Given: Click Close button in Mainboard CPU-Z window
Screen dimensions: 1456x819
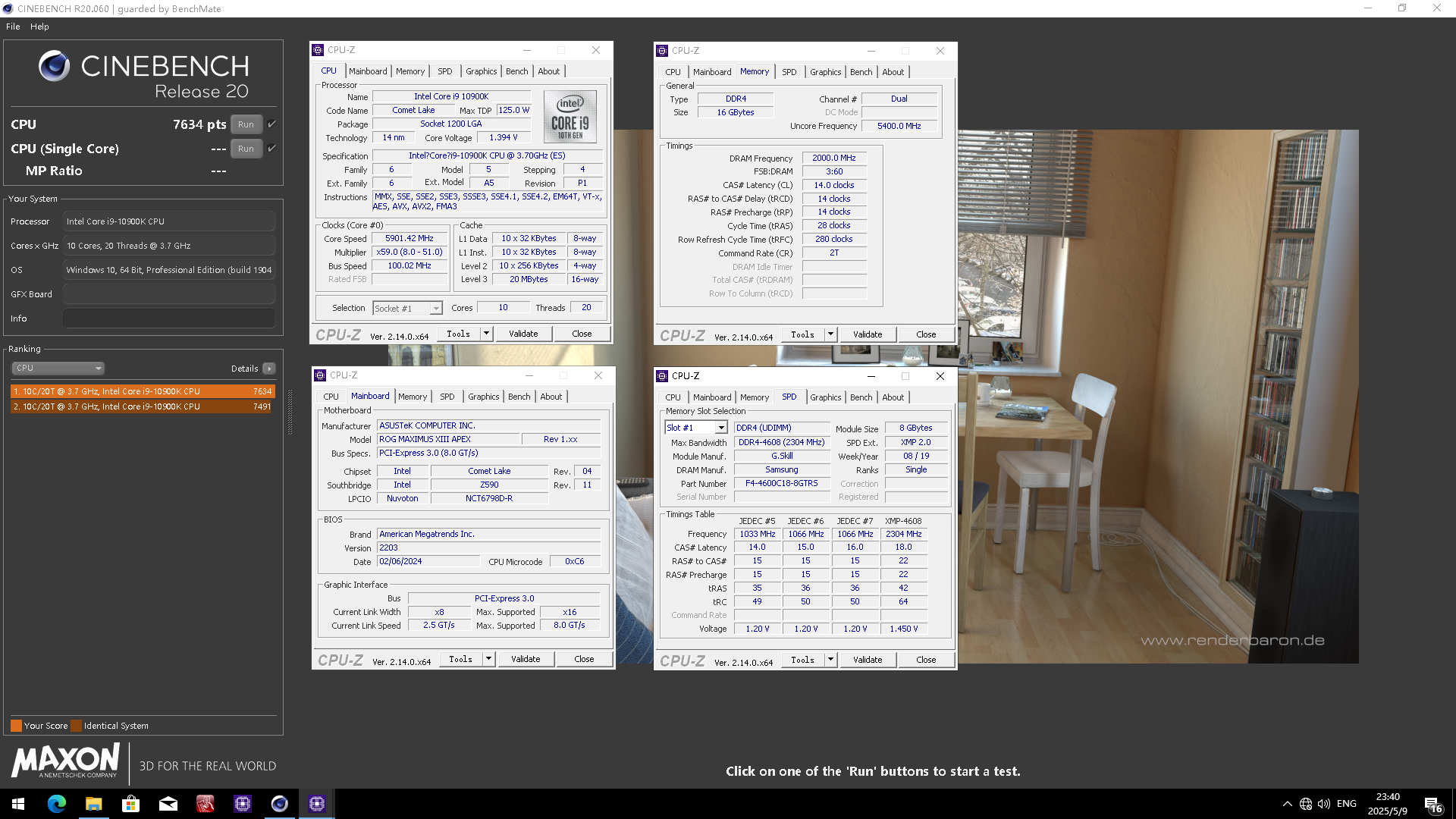Looking at the screenshot, I should click(x=584, y=659).
